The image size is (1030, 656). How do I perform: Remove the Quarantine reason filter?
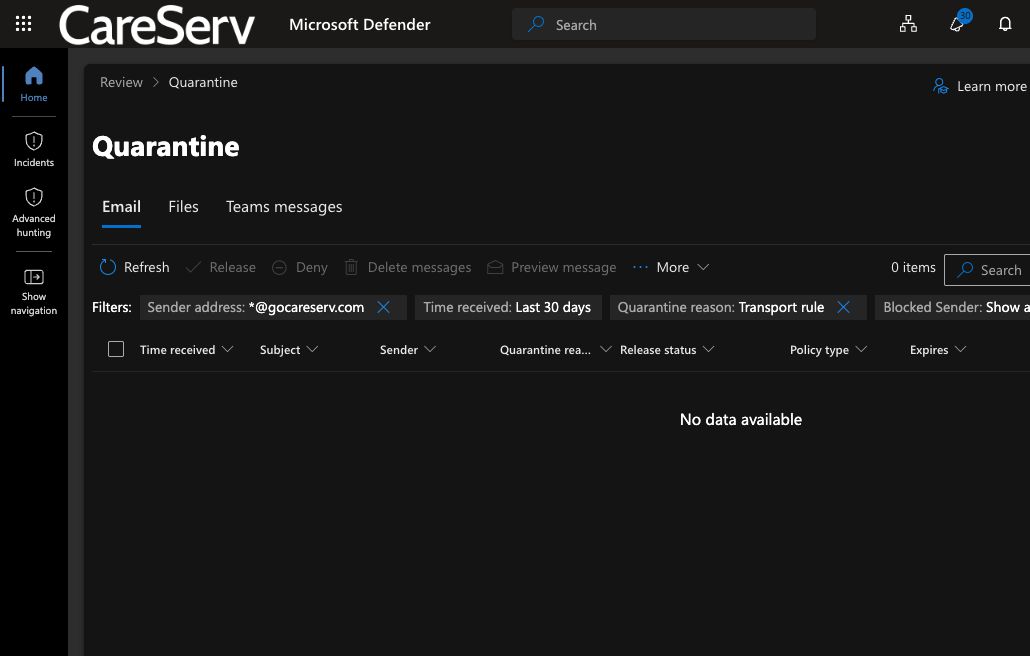coord(843,307)
